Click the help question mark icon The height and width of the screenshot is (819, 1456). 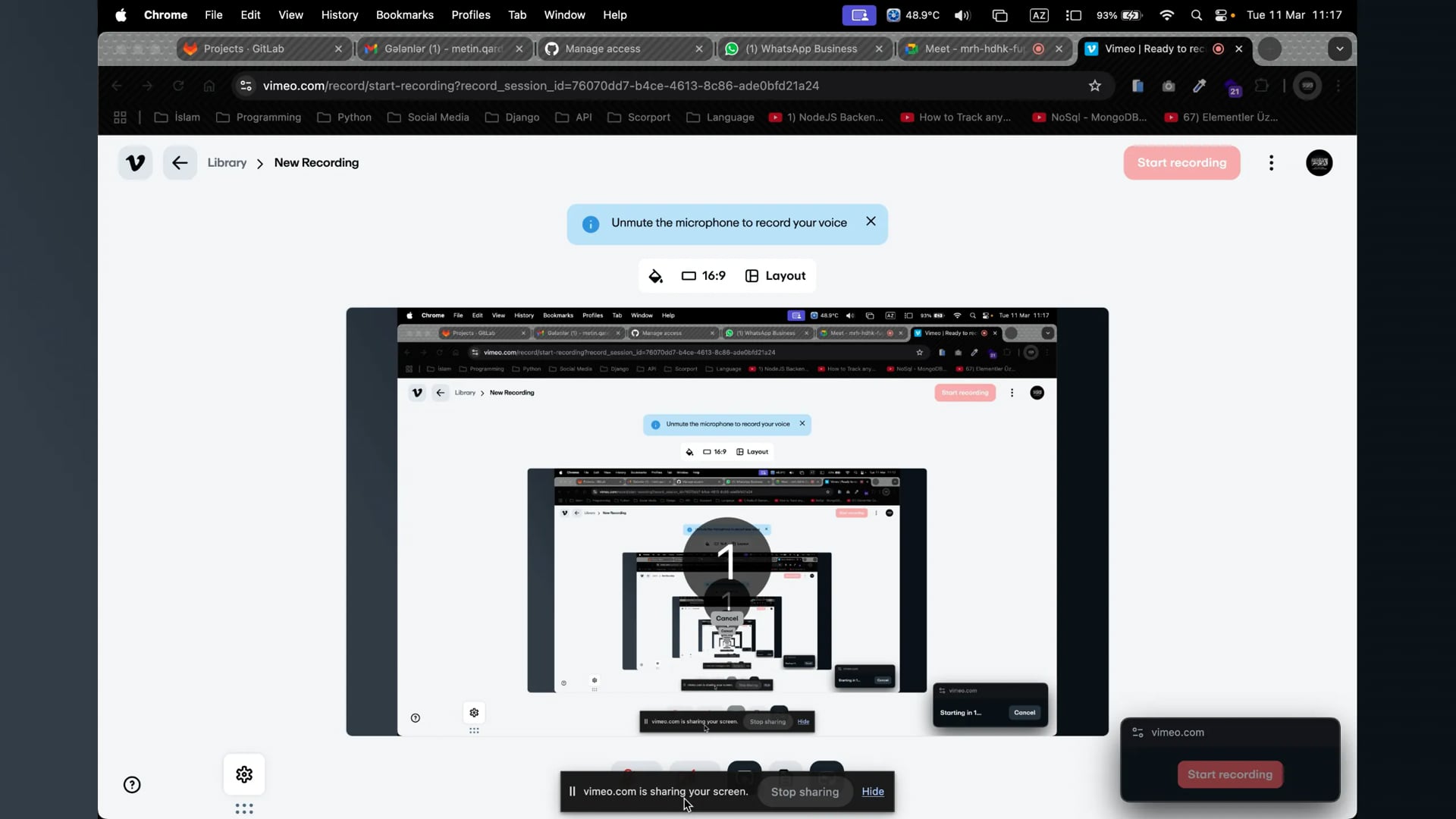click(132, 785)
